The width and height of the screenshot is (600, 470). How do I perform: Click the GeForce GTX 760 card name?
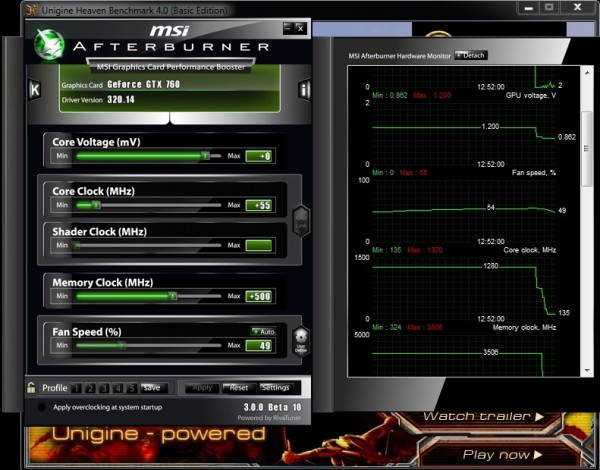143,85
